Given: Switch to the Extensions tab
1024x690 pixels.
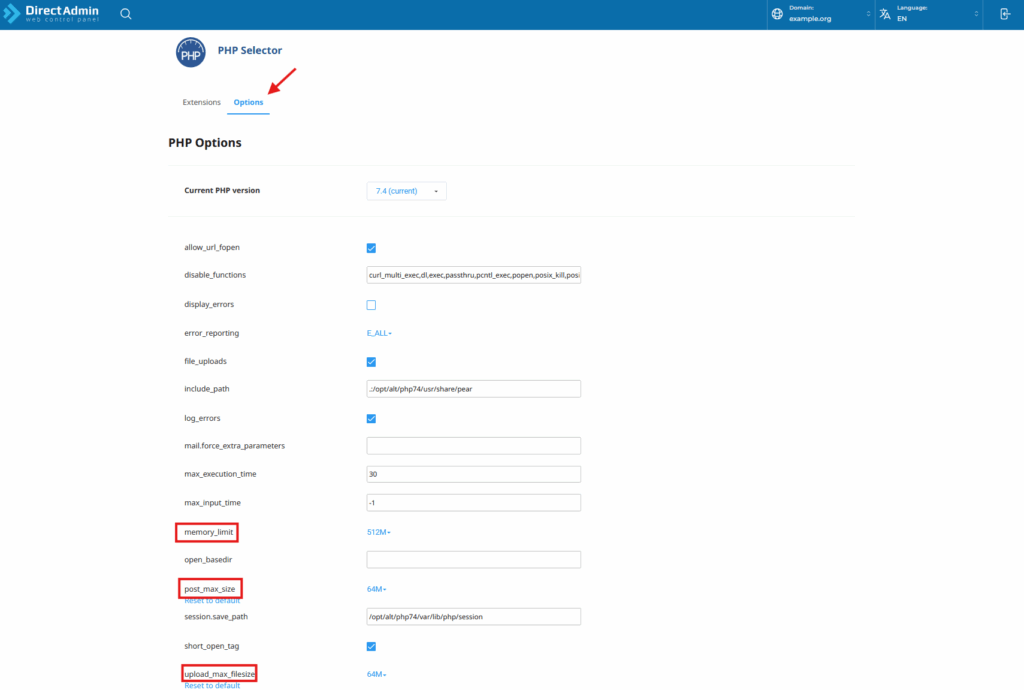Looking at the screenshot, I should point(201,101).
